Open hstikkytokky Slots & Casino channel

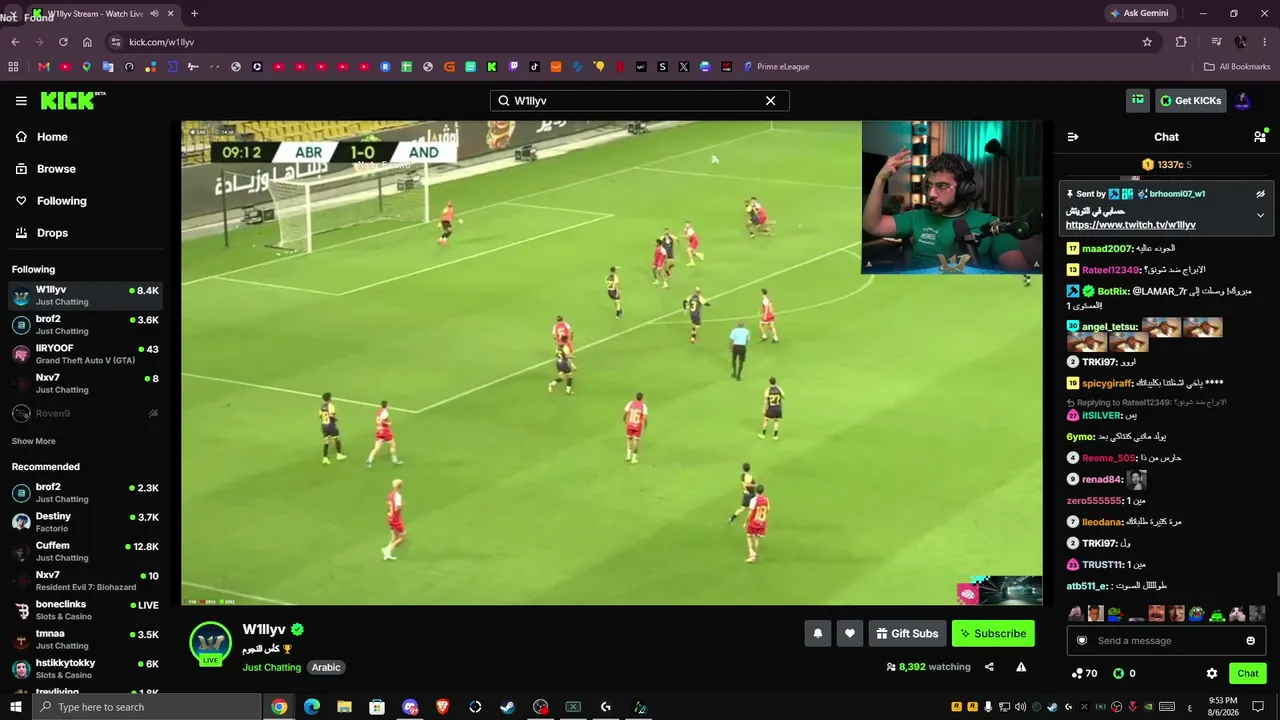(x=86, y=668)
